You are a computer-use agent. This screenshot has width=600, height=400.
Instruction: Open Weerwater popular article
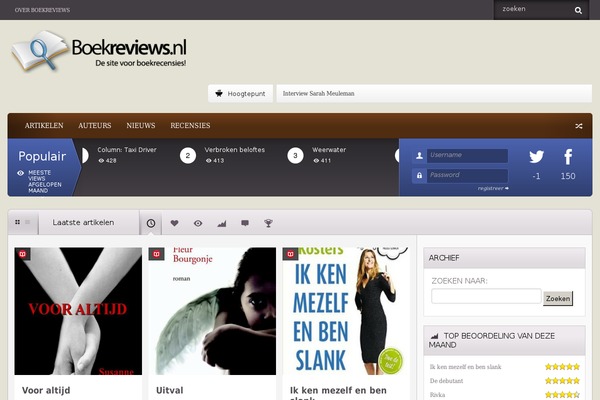(x=329, y=150)
